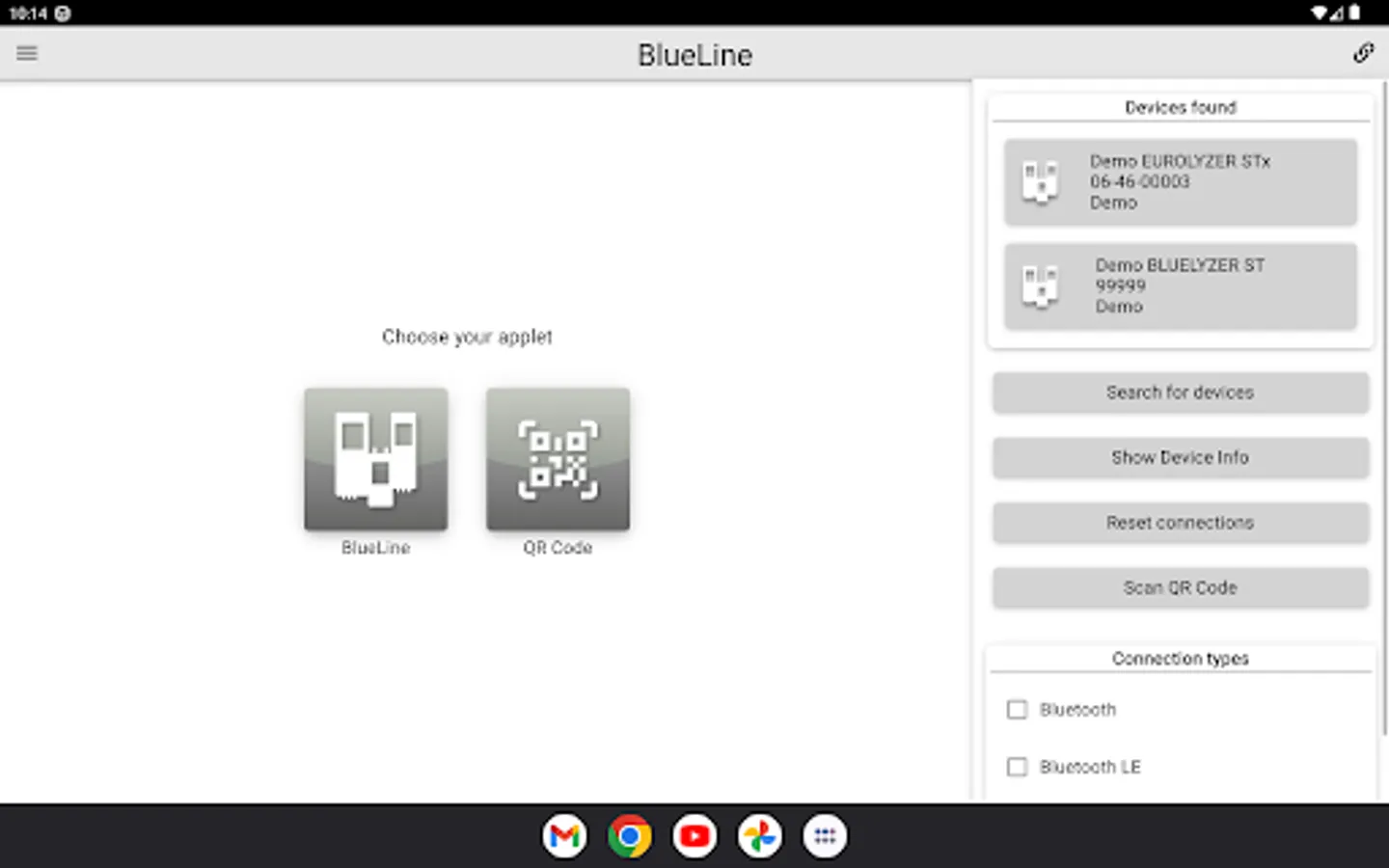This screenshot has width=1389, height=868.
Task: Click the serial number 99999
Action: [x=1121, y=285]
